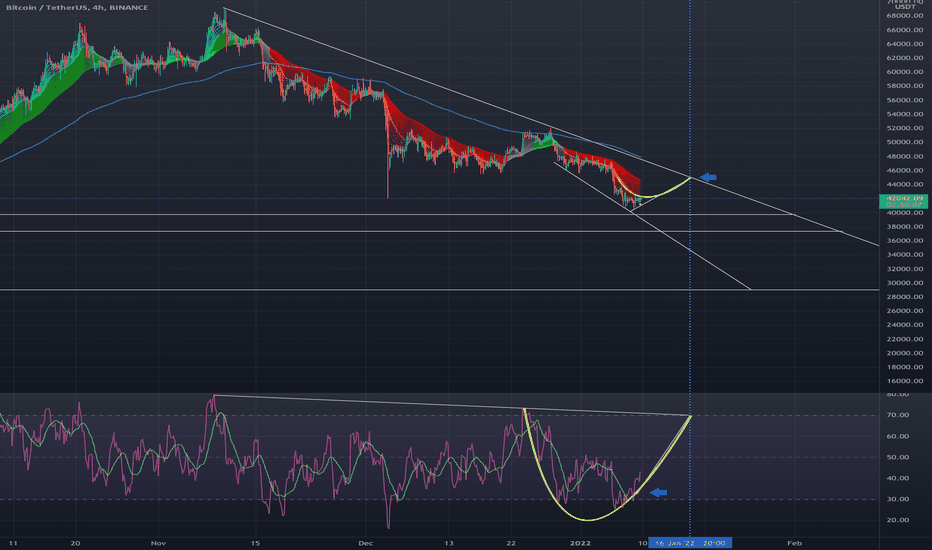
Task: Click the Nov label on time axis
Action: (158, 543)
